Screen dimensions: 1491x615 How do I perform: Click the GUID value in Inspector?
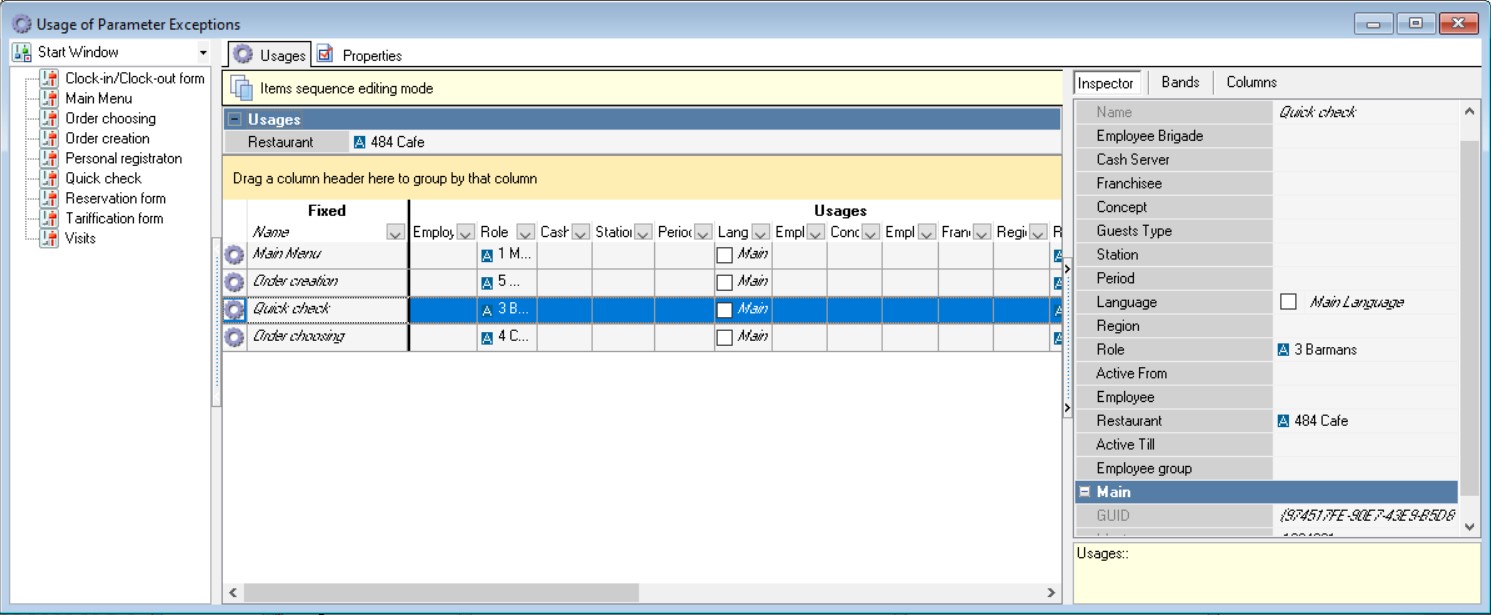(1367, 516)
